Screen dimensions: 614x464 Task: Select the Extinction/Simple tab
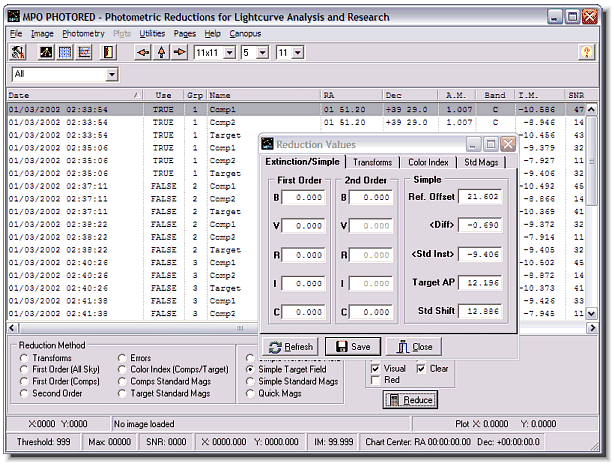pos(302,161)
